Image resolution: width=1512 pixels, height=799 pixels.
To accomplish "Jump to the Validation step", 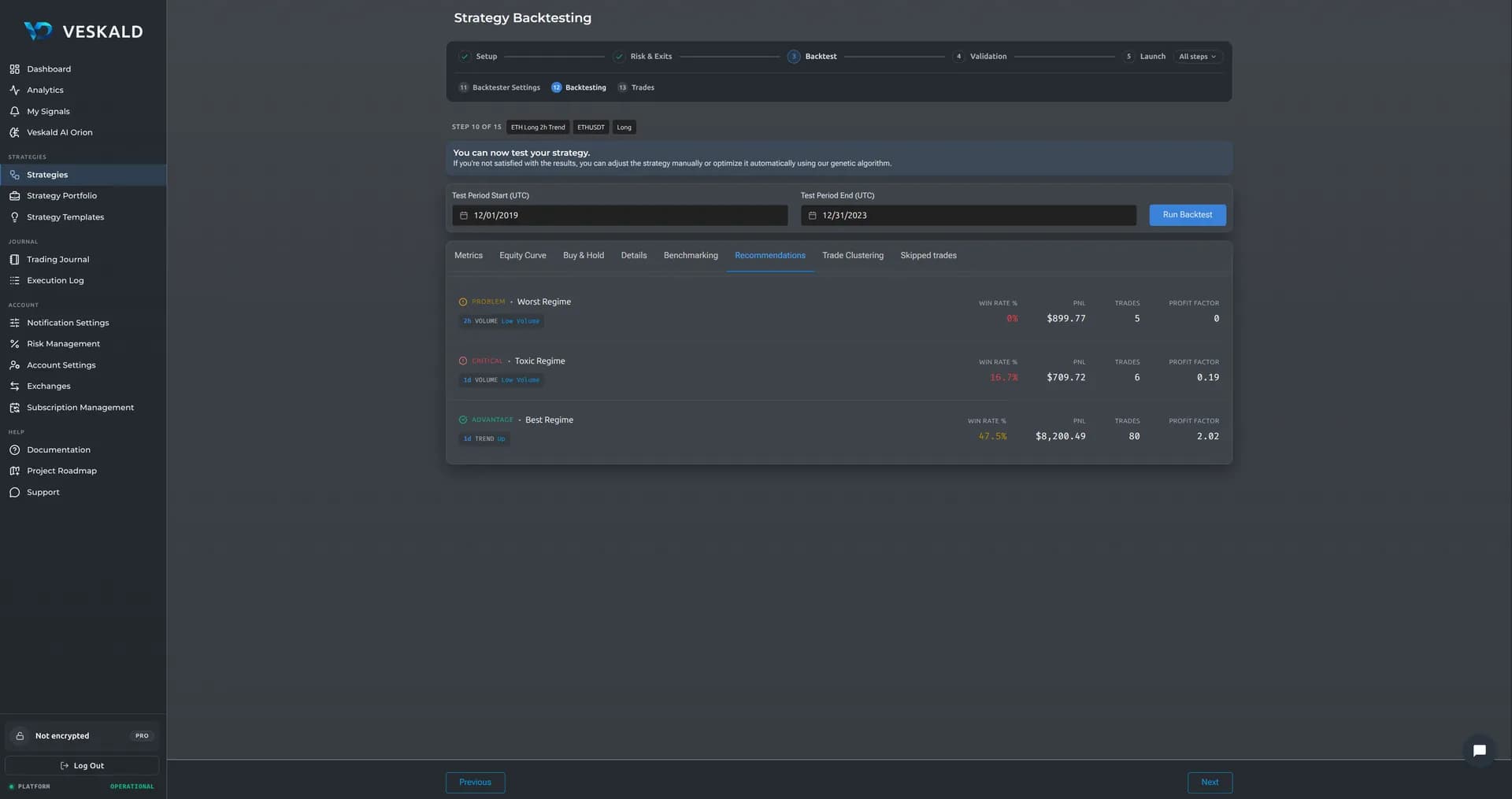I will tap(980, 57).
